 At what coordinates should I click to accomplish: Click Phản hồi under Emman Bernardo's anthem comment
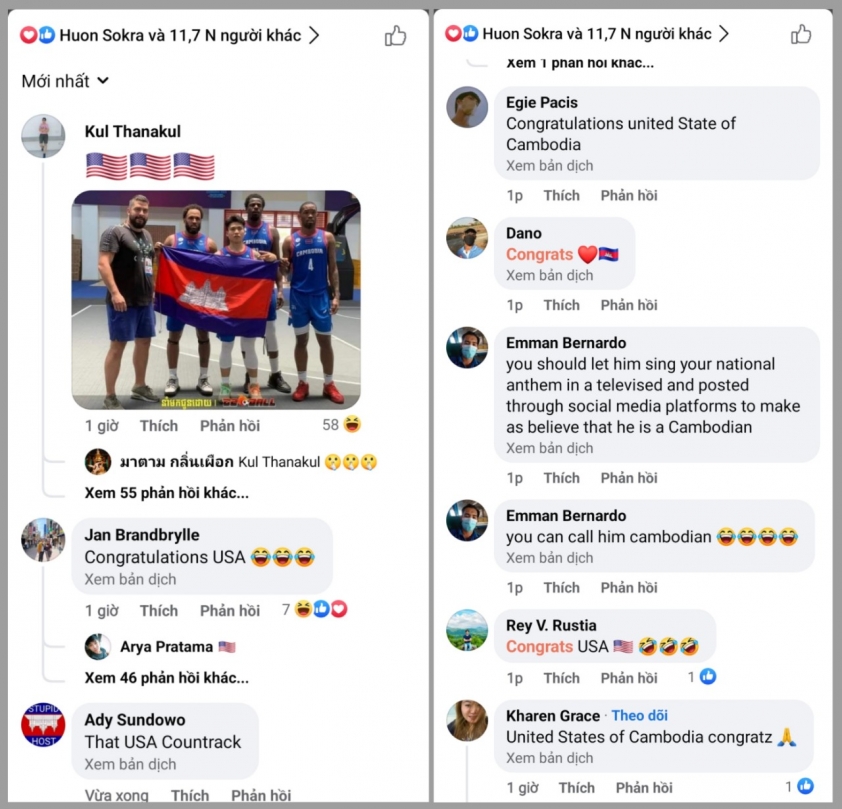point(629,478)
